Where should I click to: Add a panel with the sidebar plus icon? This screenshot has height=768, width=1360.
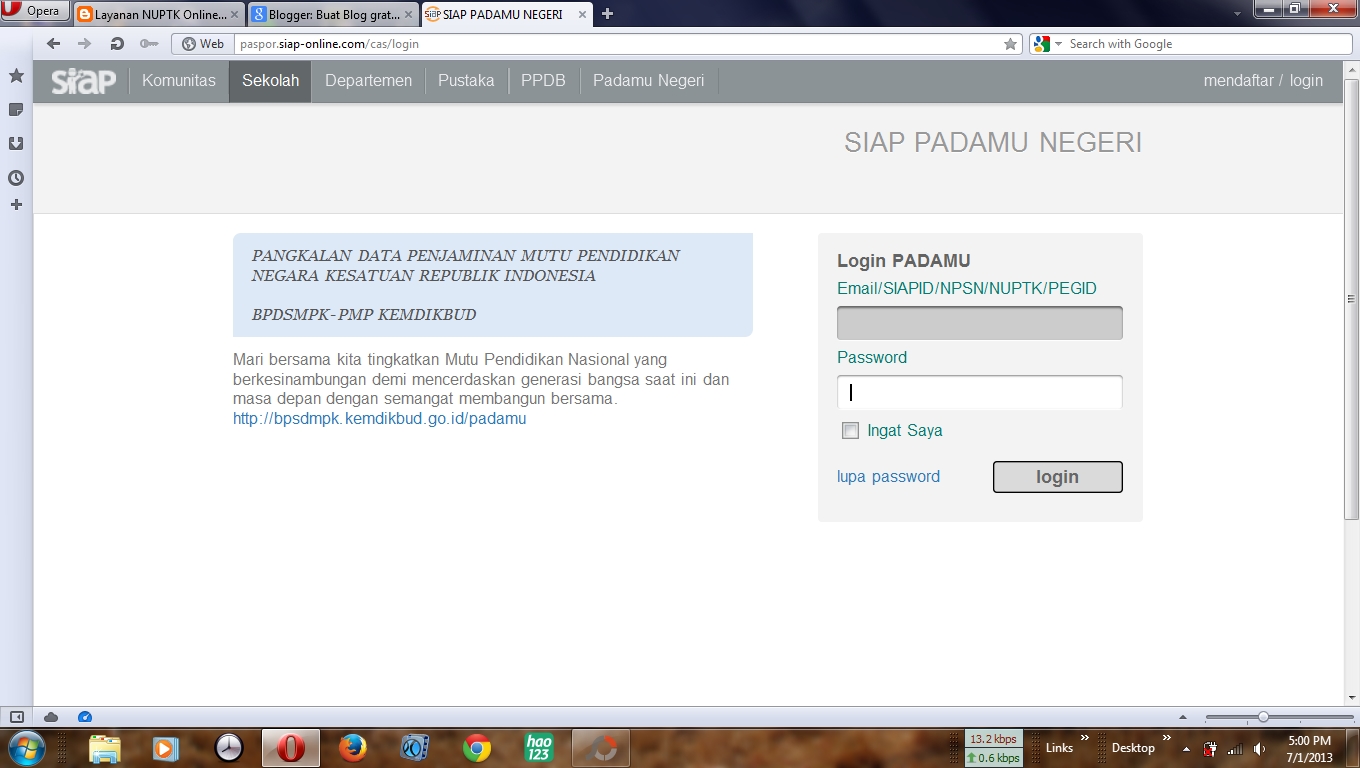(16, 205)
